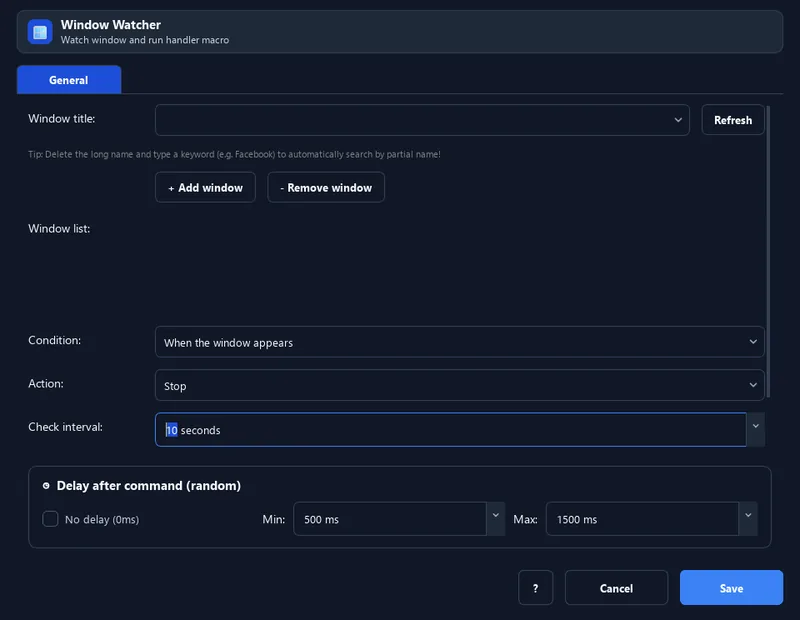Open the Window title dropdown

pos(422,120)
